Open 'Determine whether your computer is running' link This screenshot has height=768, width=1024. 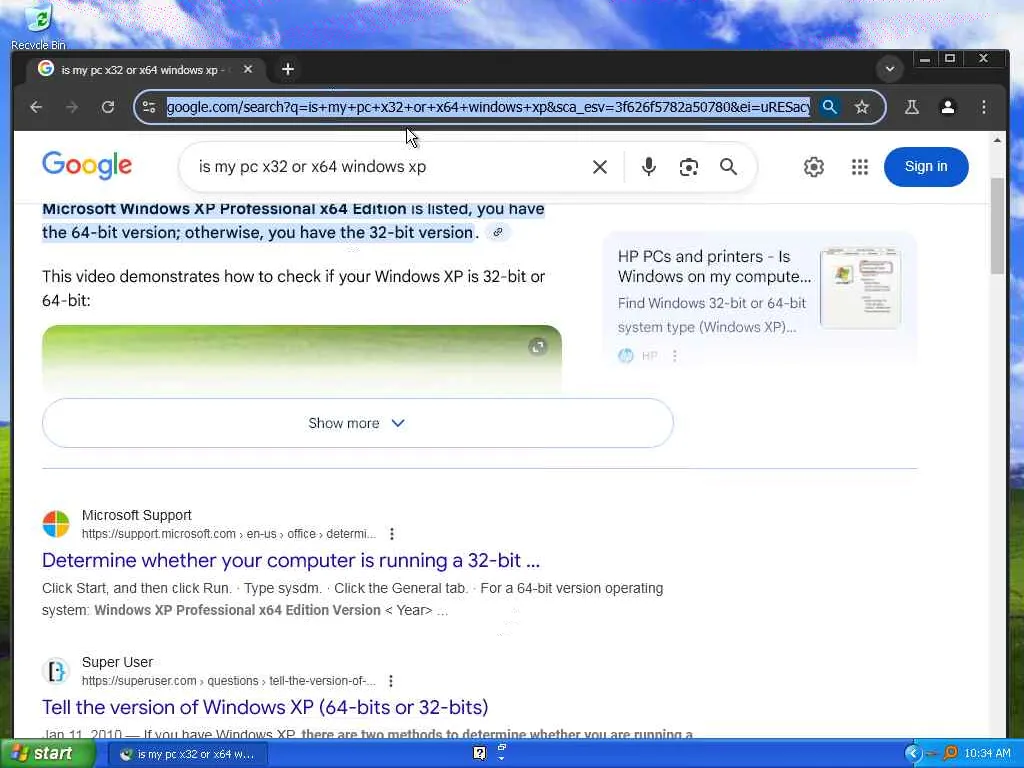point(291,560)
